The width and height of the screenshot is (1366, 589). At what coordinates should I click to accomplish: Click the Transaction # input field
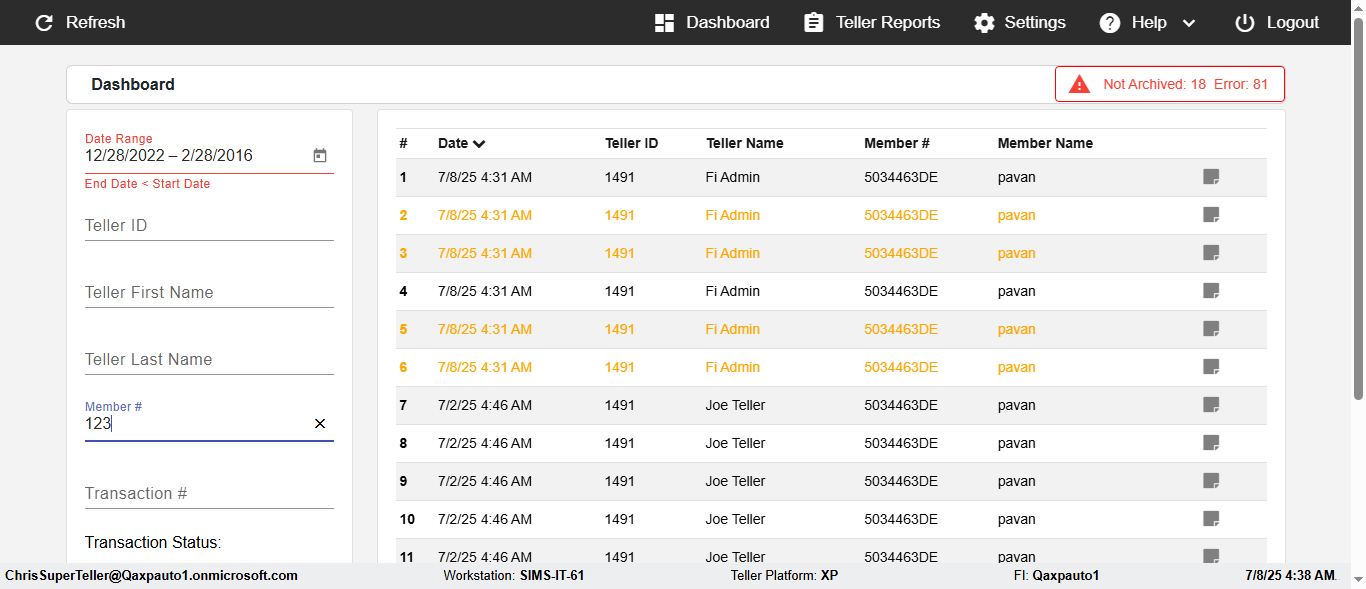coord(209,494)
